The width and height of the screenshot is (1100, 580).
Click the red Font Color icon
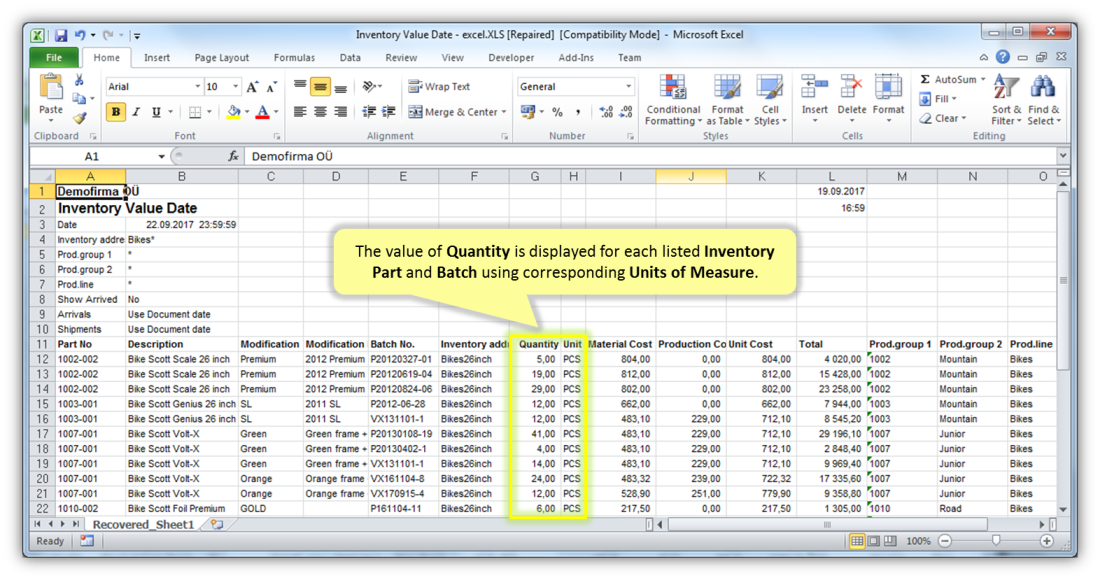[x=262, y=112]
